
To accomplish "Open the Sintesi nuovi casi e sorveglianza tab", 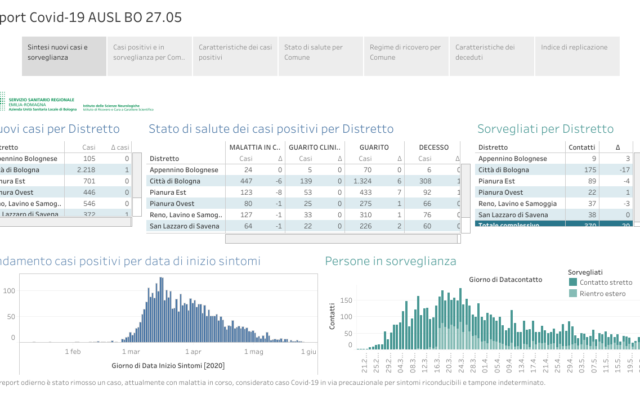I will click(x=64, y=56).
